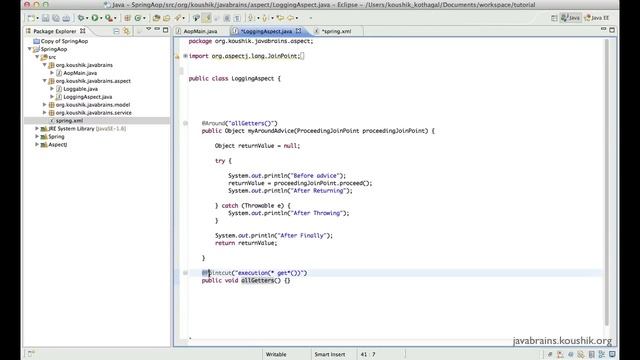
Task: Click the Next Annotation toolbar icon
Action: [x=251, y=18]
